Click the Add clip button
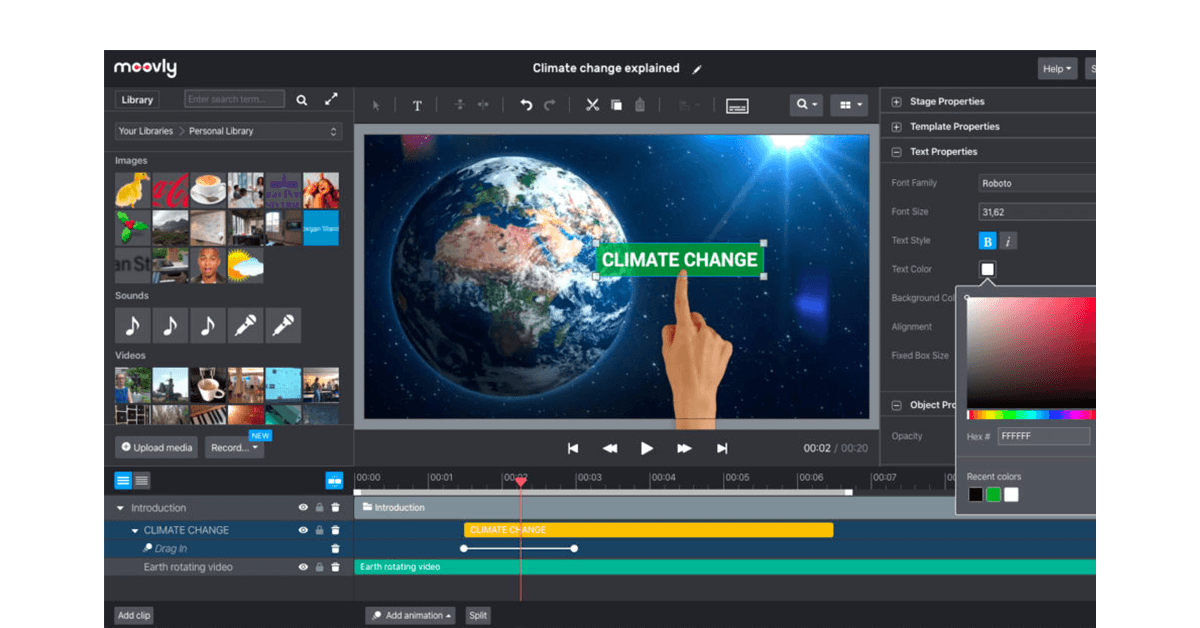 tap(134, 615)
